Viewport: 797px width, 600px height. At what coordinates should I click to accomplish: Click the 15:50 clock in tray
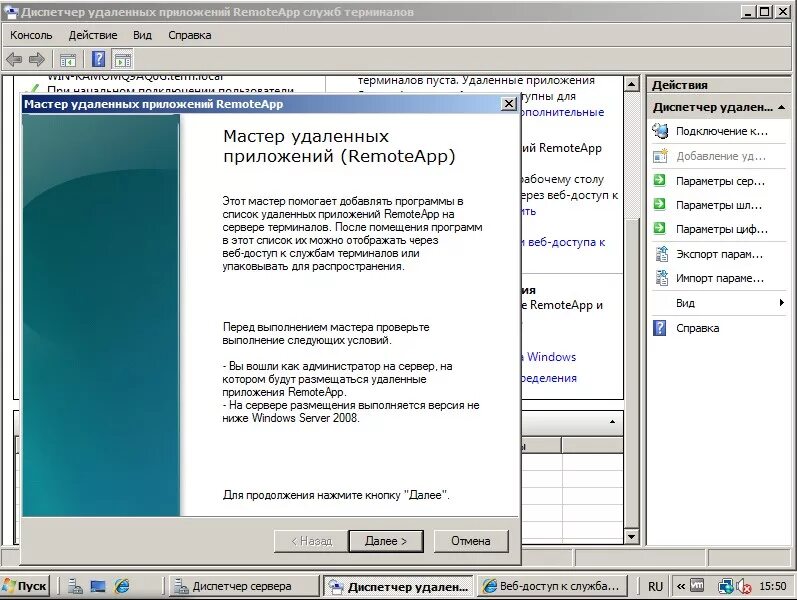click(773, 586)
